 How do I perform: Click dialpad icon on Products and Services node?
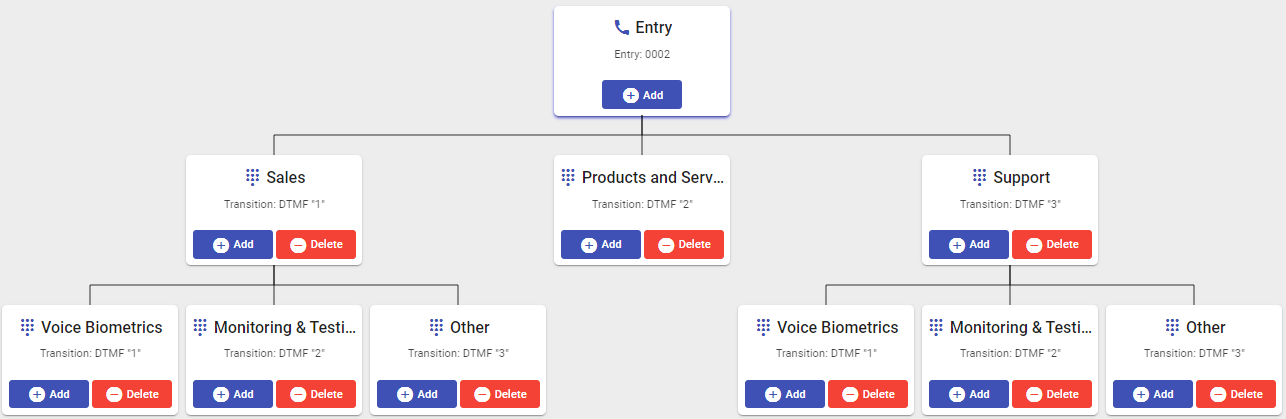point(568,177)
